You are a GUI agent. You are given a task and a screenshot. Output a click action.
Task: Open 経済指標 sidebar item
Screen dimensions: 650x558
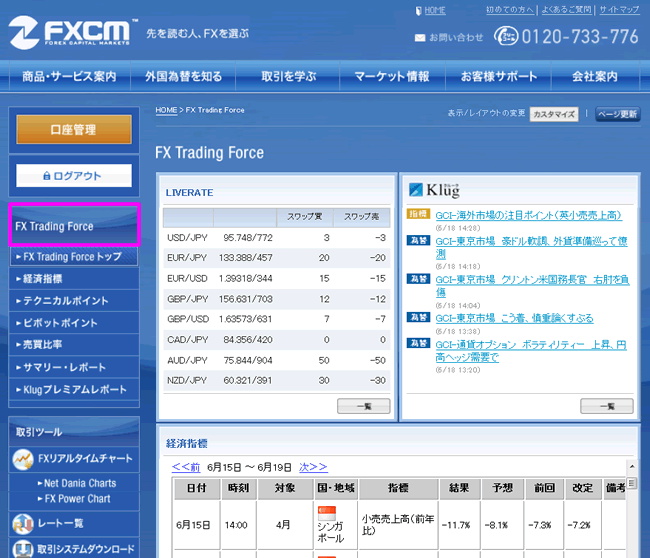pos(74,279)
